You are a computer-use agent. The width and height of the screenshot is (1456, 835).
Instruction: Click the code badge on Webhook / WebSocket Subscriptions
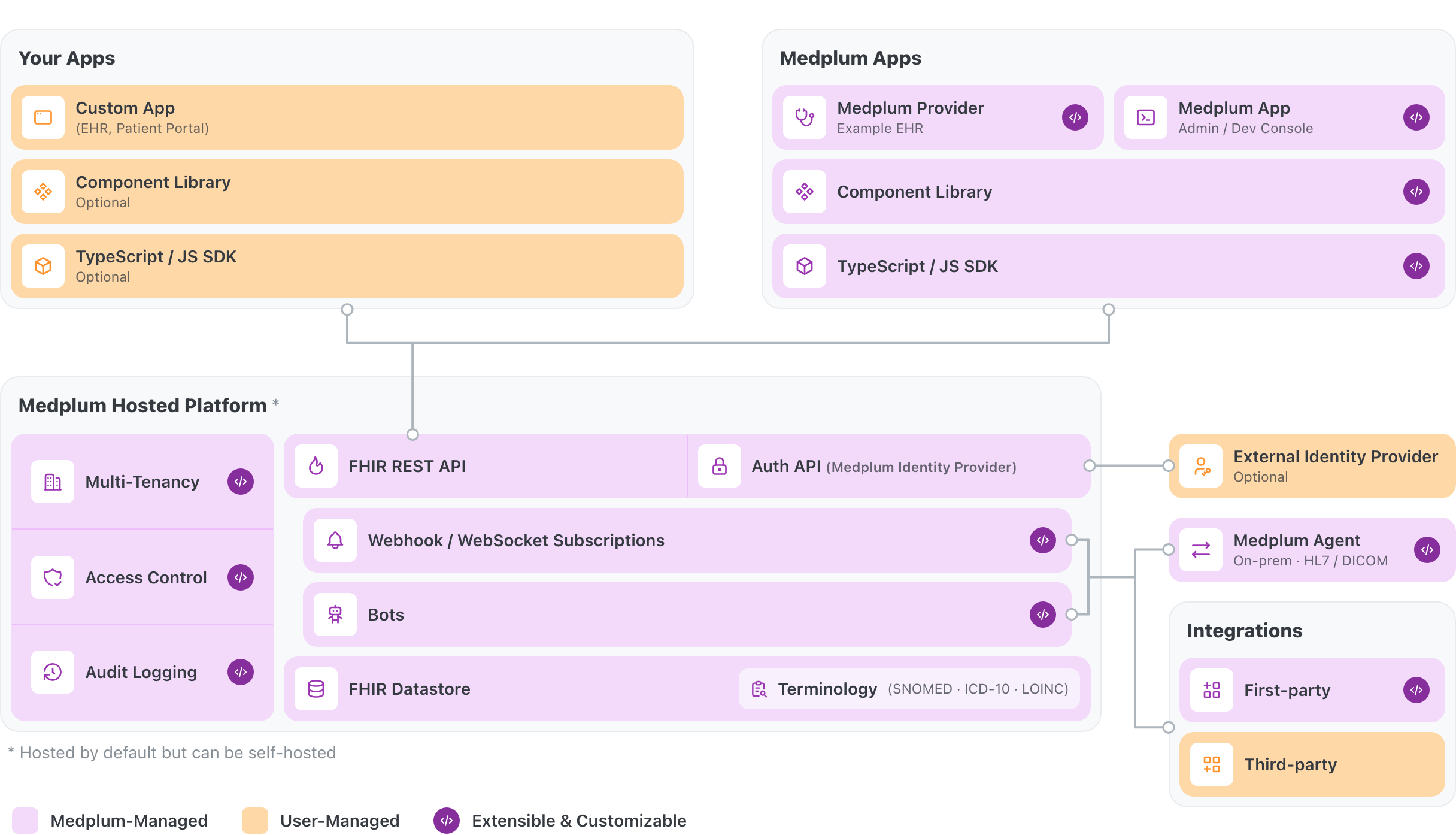pos(1043,540)
